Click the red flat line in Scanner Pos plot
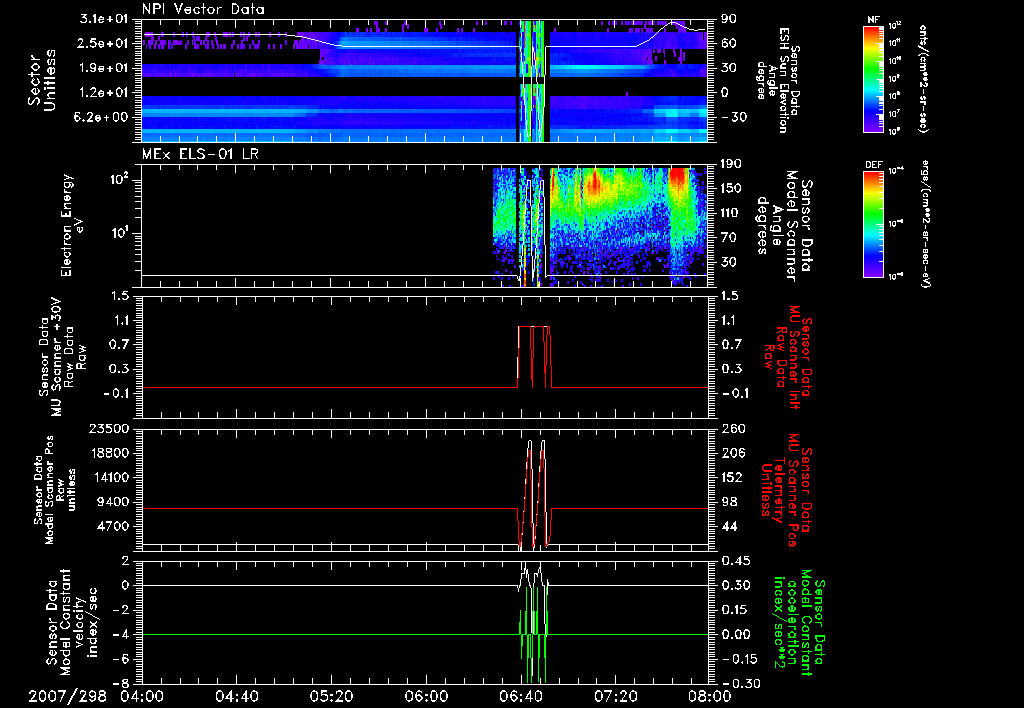Viewport: 1024px width, 708px height. tap(300, 509)
